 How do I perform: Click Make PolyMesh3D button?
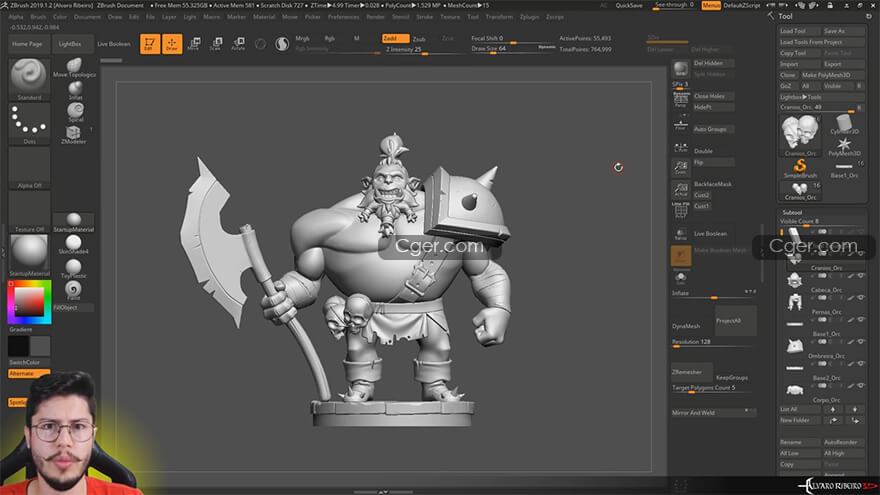coord(833,75)
